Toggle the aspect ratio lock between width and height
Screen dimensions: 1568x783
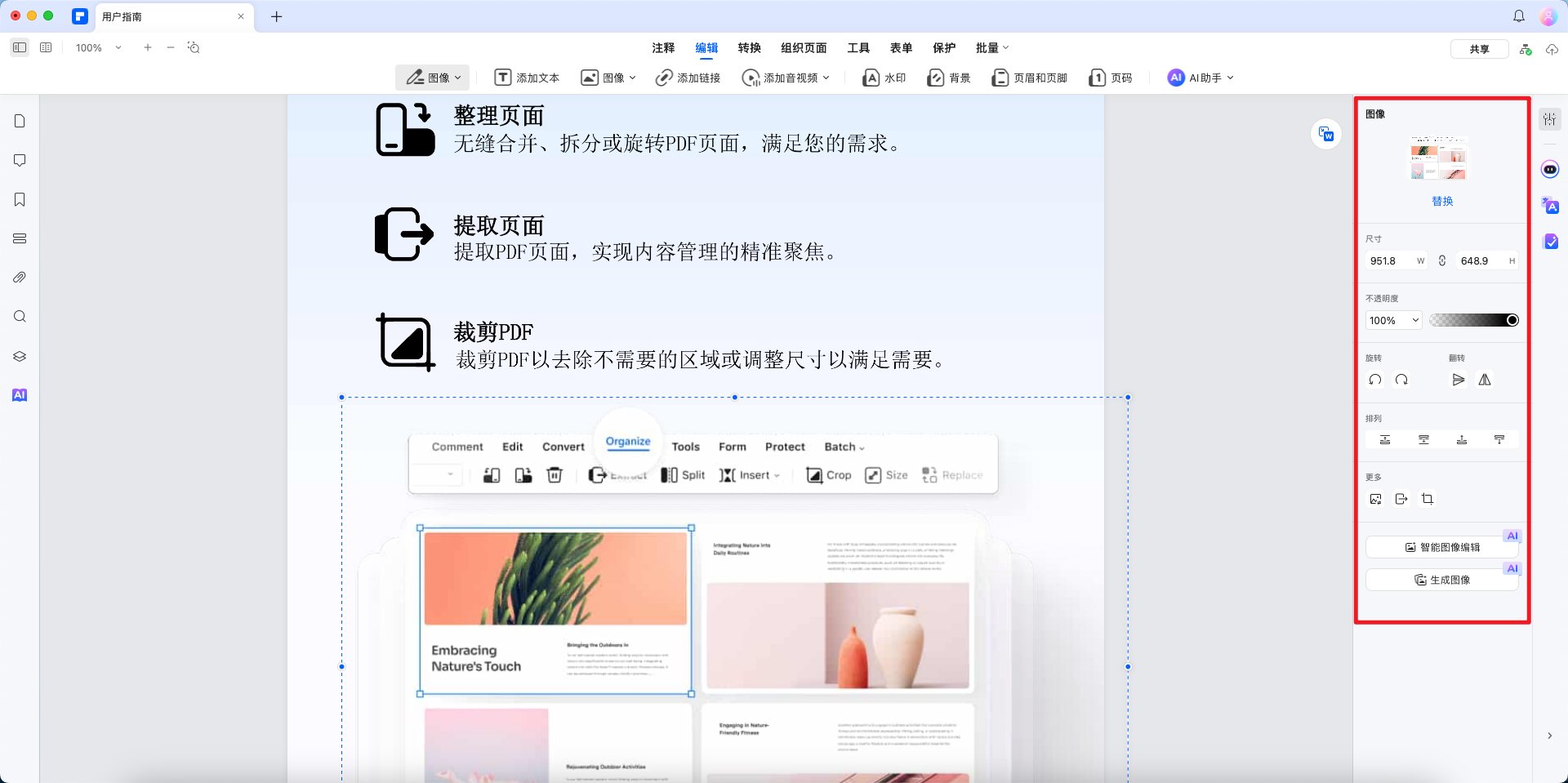[1442, 260]
